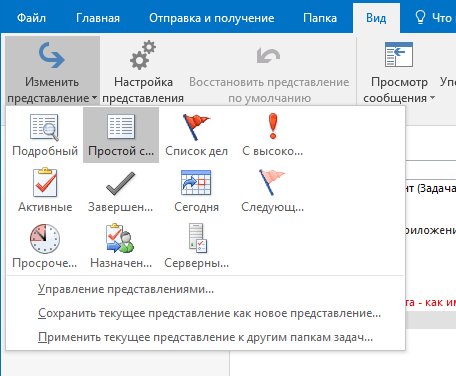This screenshot has width=456, height=376.
Task: Open Управление представлениями menu entry
Action: click(205, 289)
